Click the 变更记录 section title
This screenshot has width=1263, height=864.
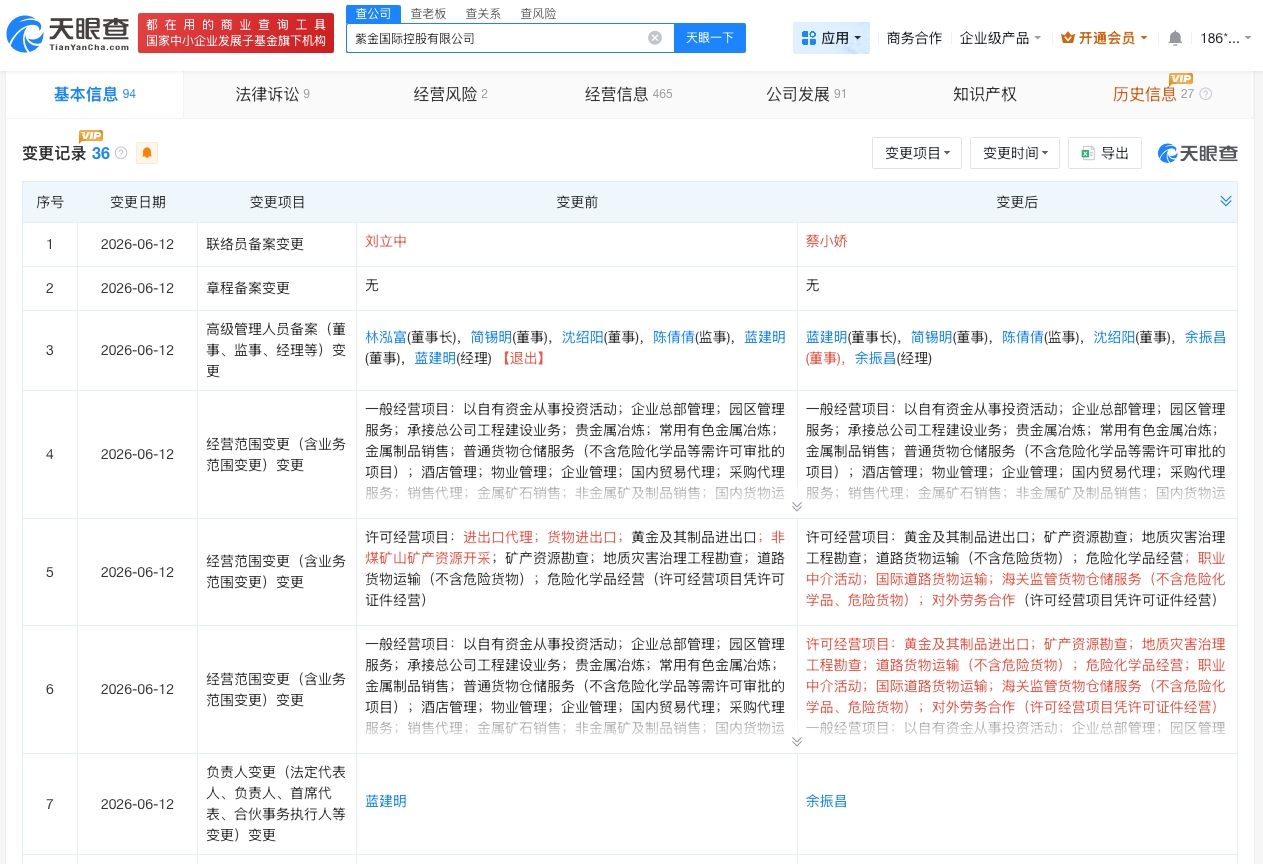coord(54,153)
